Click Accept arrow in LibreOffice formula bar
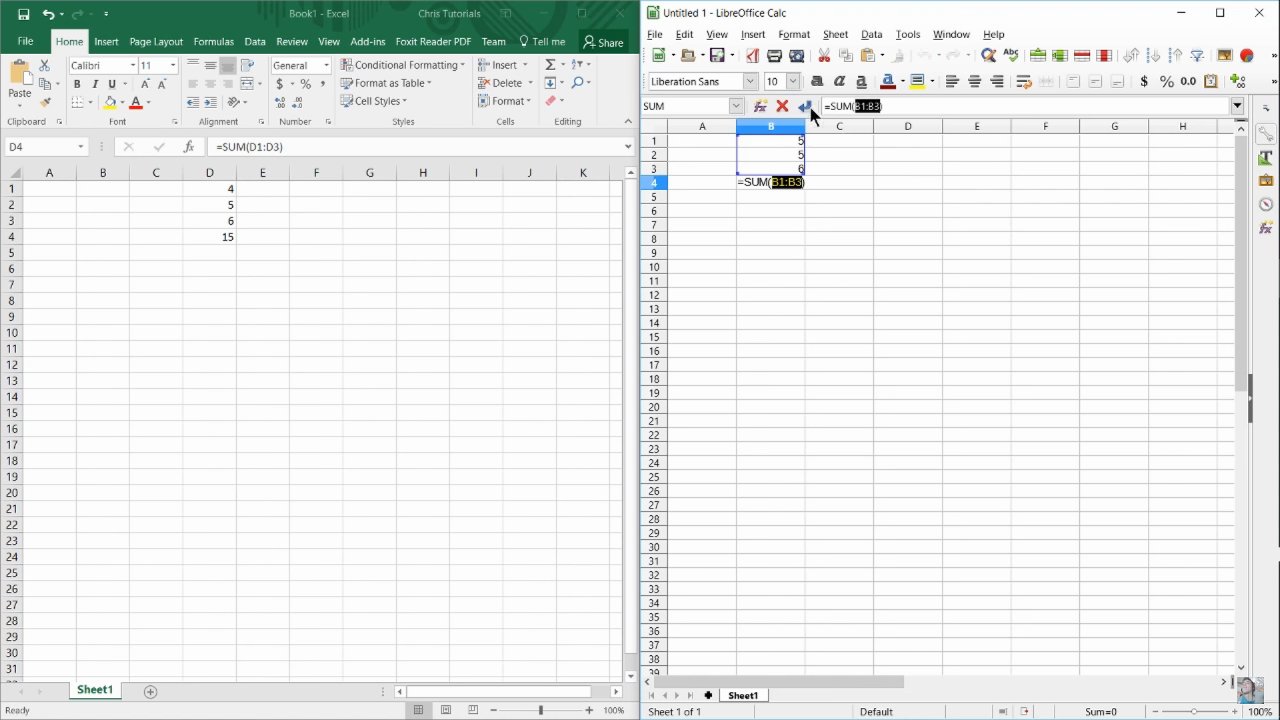1280x720 pixels. tap(804, 106)
